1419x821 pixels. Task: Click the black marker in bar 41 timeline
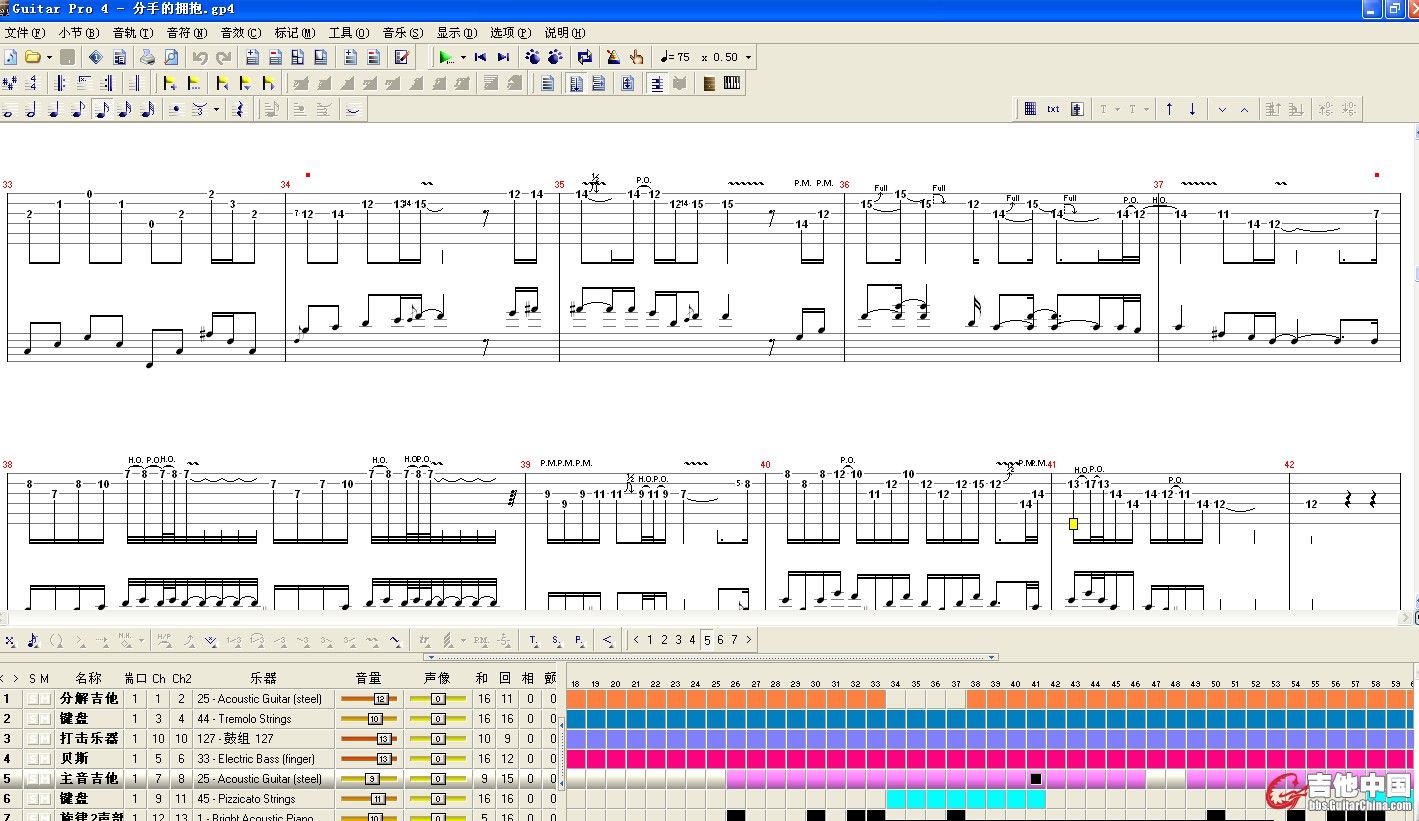[1036, 778]
